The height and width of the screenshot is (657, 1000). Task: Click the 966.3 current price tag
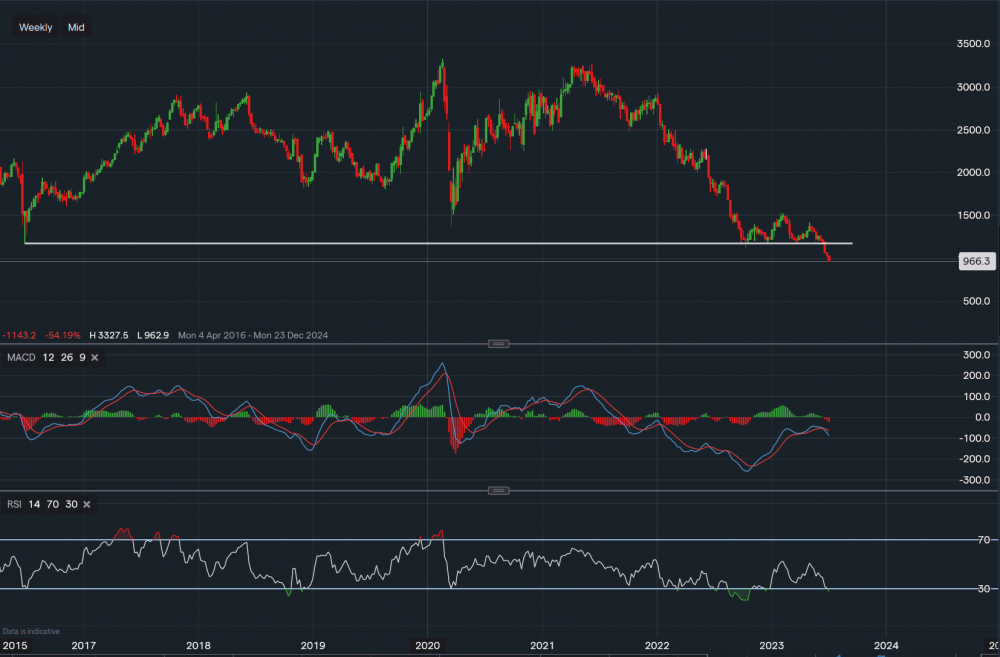click(x=975, y=261)
